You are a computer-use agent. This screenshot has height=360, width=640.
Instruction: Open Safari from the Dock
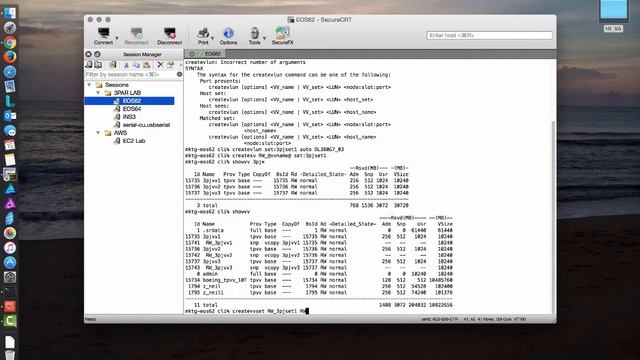pos(10,71)
